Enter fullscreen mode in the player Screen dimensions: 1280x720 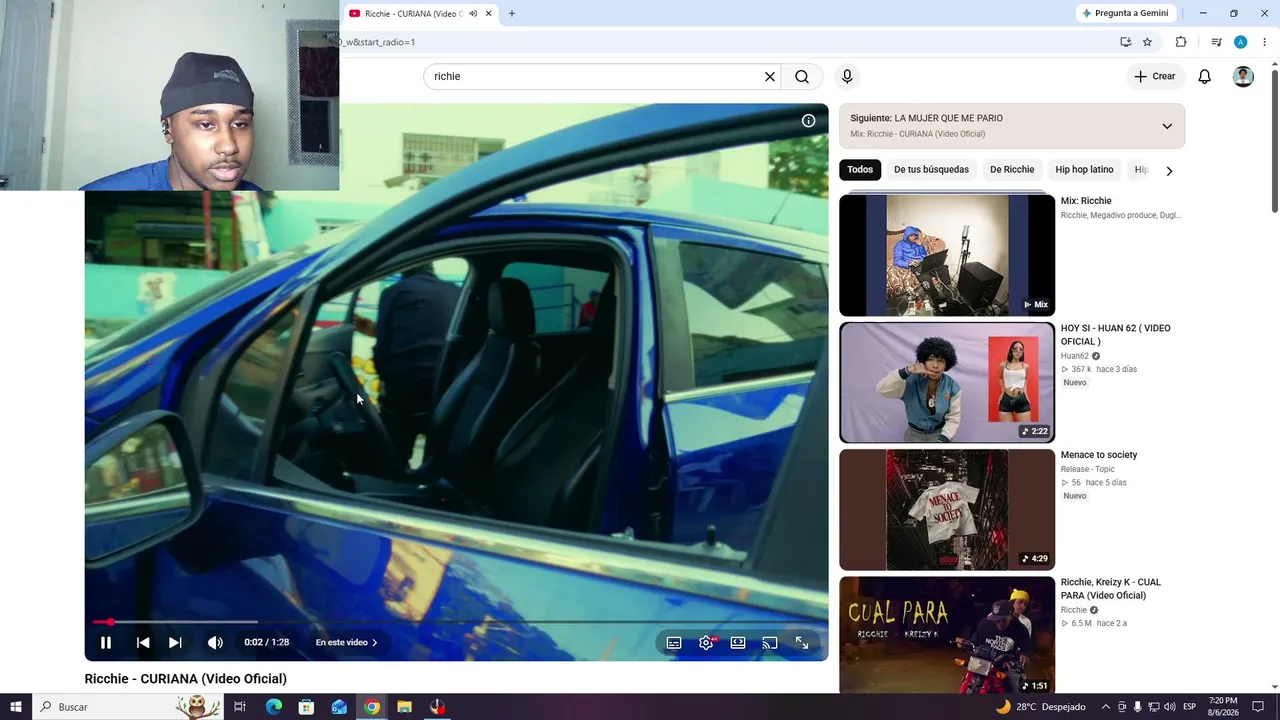[x=802, y=643]
